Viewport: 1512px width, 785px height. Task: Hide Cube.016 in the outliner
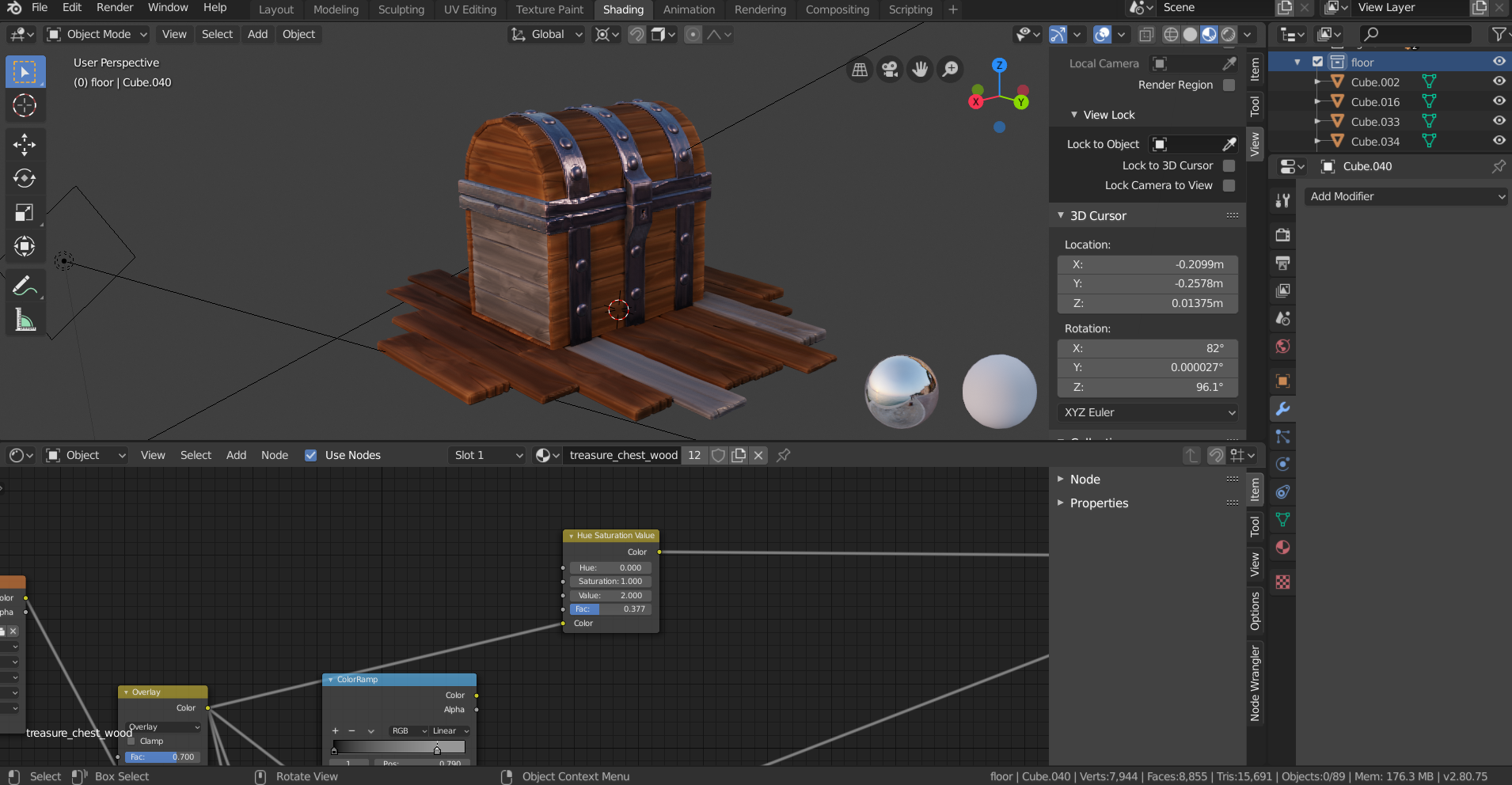[1499, 100]
